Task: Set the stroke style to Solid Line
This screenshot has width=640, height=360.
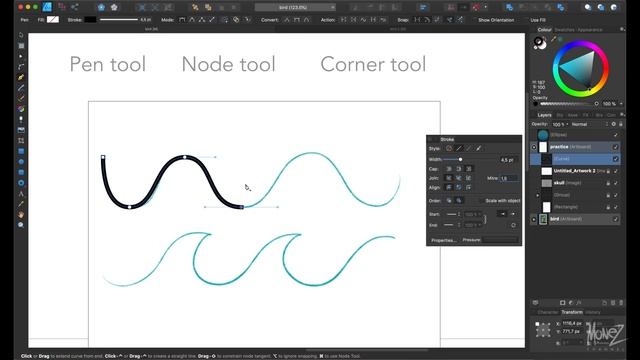Action: tap(459, 149)
